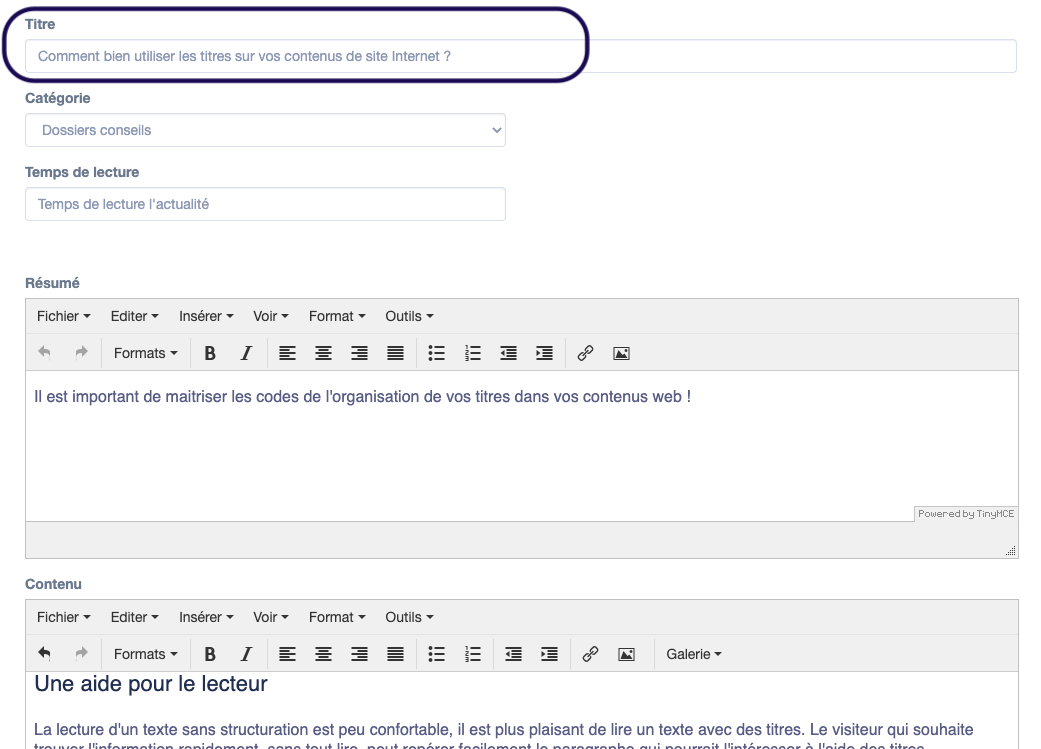Undo last action in Contenu editor
This screenshot has height=749, width=1041.
(x=44, y=654)
